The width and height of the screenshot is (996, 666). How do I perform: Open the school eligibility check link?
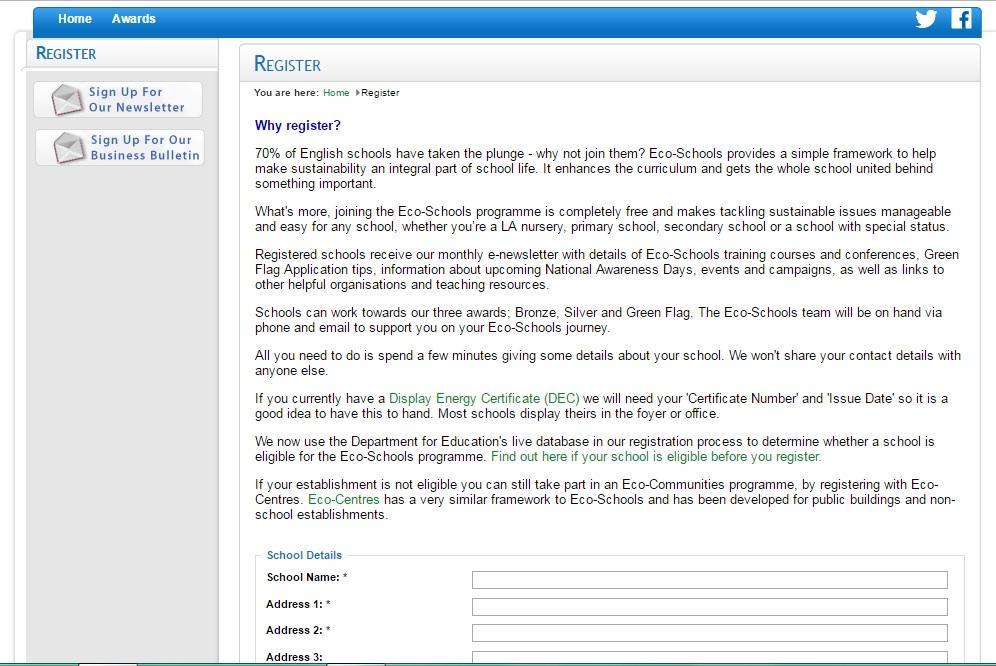tap(656, 457)
